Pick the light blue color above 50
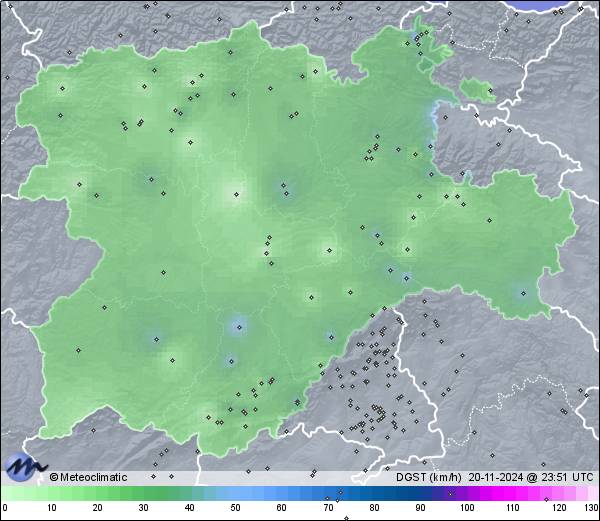 235,493
